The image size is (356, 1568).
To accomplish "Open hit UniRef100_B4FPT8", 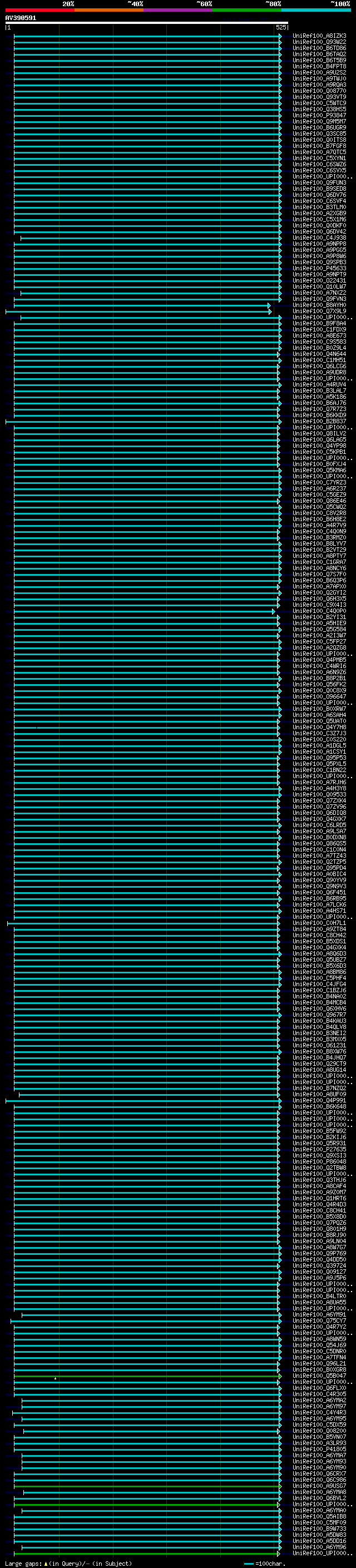I will (319, 66).
